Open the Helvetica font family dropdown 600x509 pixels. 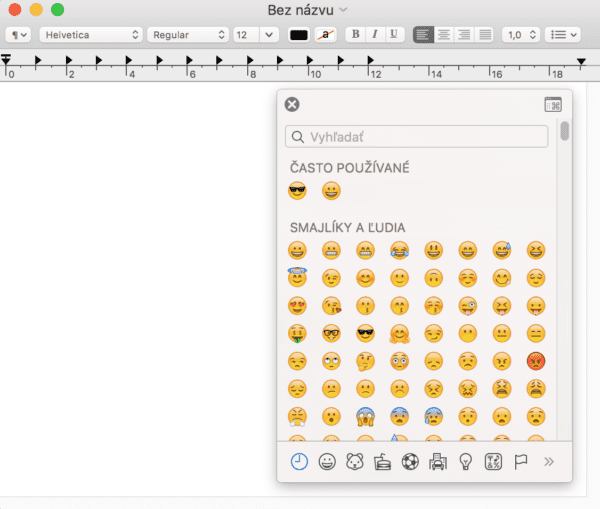pos(91,34)
